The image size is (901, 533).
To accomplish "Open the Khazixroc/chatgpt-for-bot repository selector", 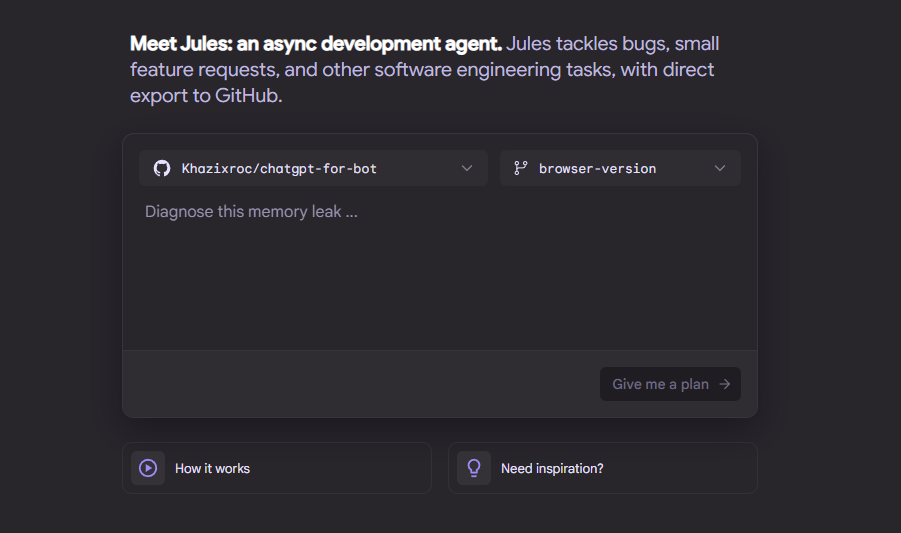I will tap(280, 168).
